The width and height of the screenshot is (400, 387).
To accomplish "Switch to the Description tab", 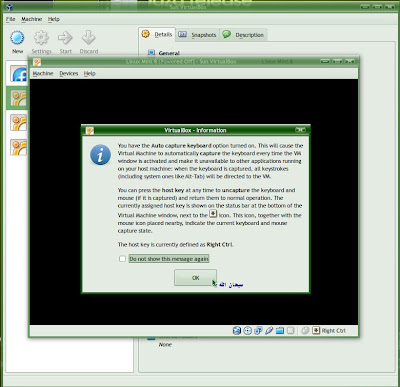I will point(243,35).
